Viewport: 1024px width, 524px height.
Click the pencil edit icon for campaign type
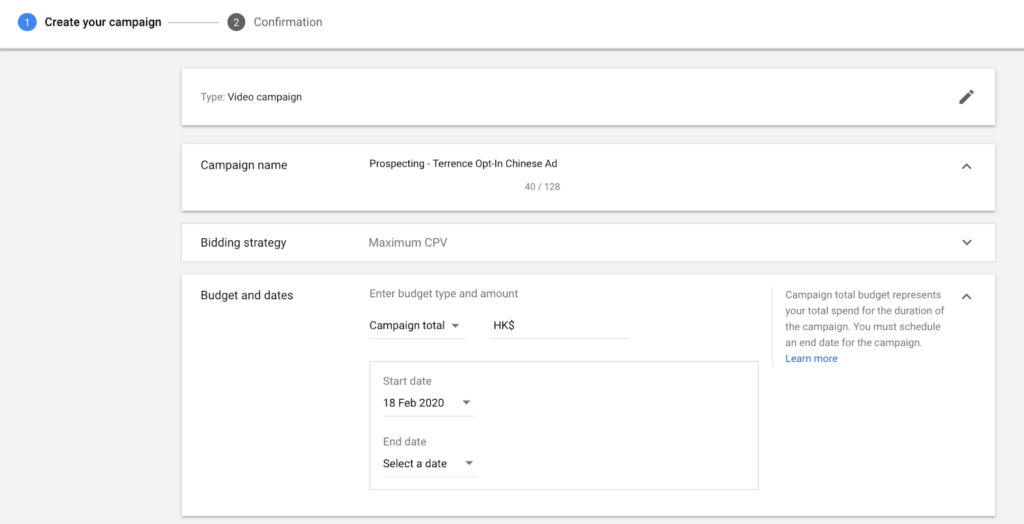(x=966, y=97)
